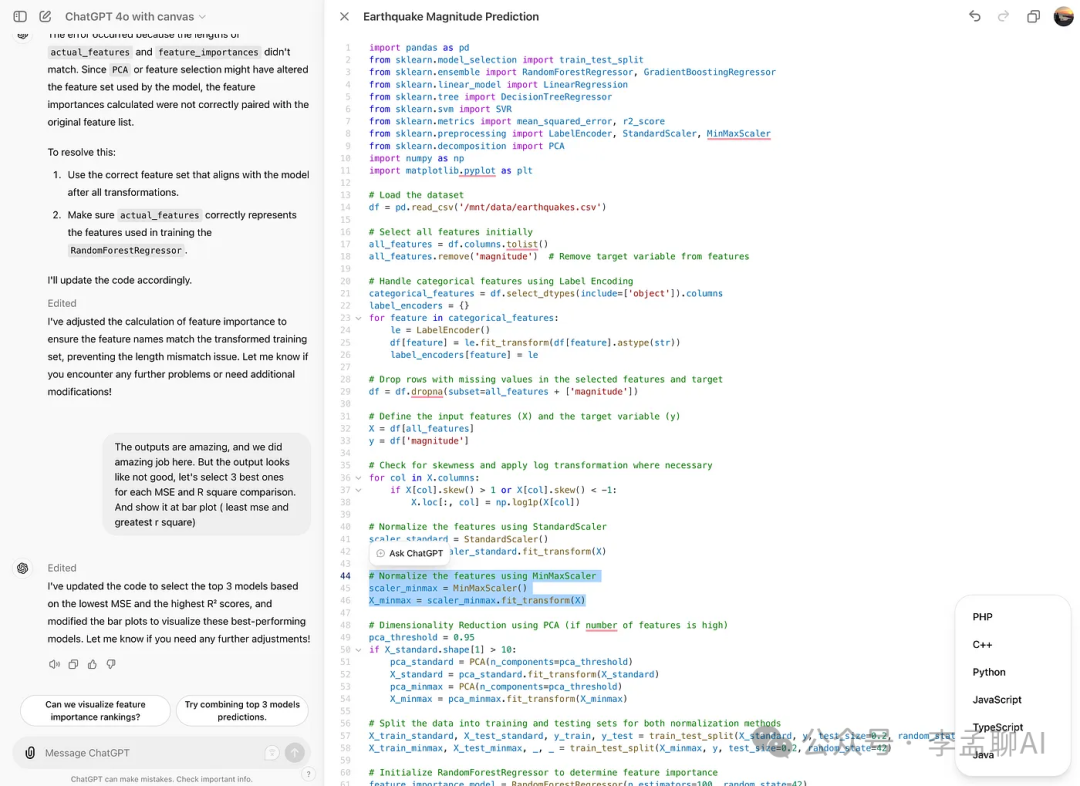Open the user profile avatar
This screenshot has width=1080, height=786.
coord(1063,16)
